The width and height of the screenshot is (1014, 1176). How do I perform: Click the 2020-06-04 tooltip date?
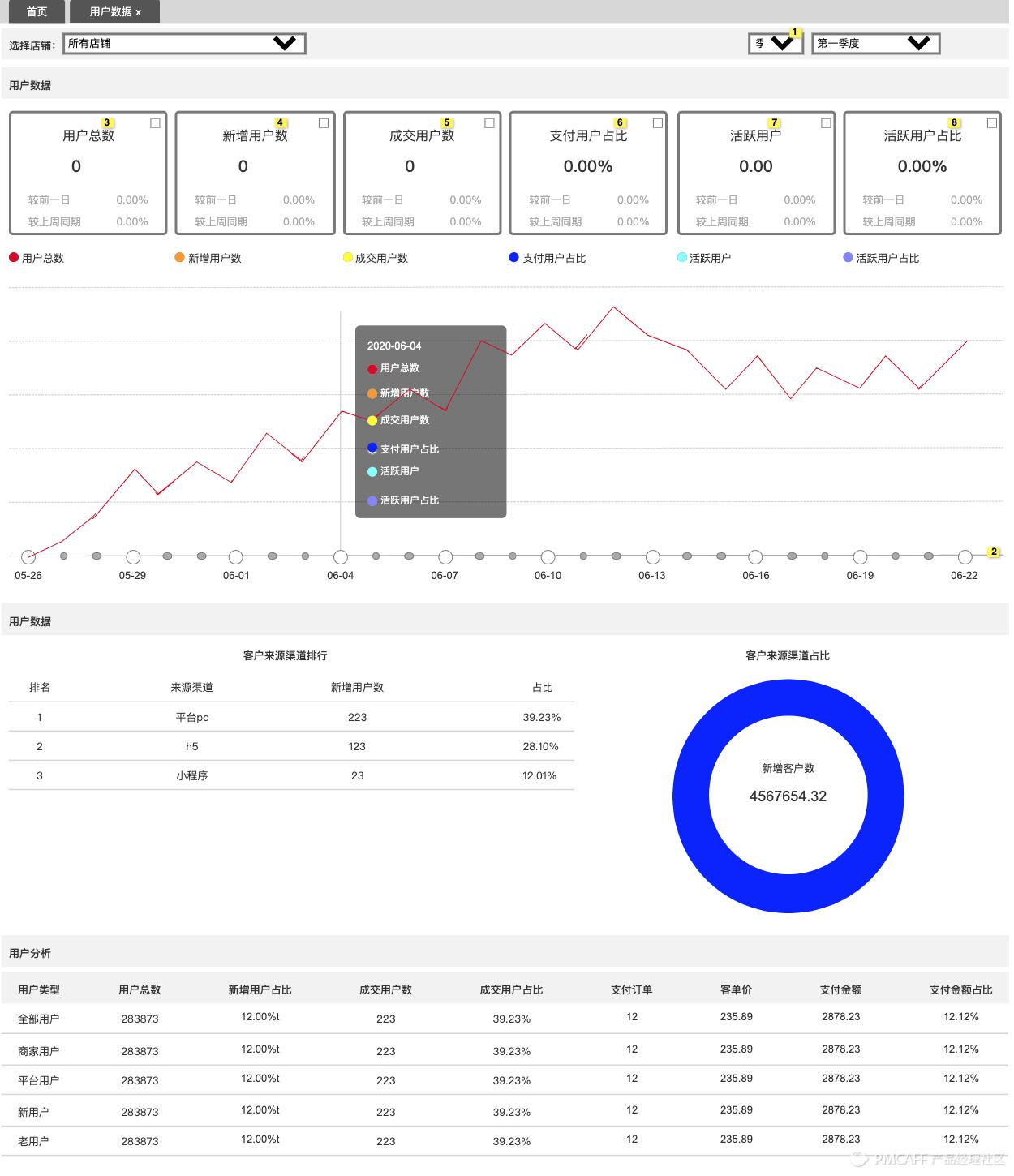[394, 346]
